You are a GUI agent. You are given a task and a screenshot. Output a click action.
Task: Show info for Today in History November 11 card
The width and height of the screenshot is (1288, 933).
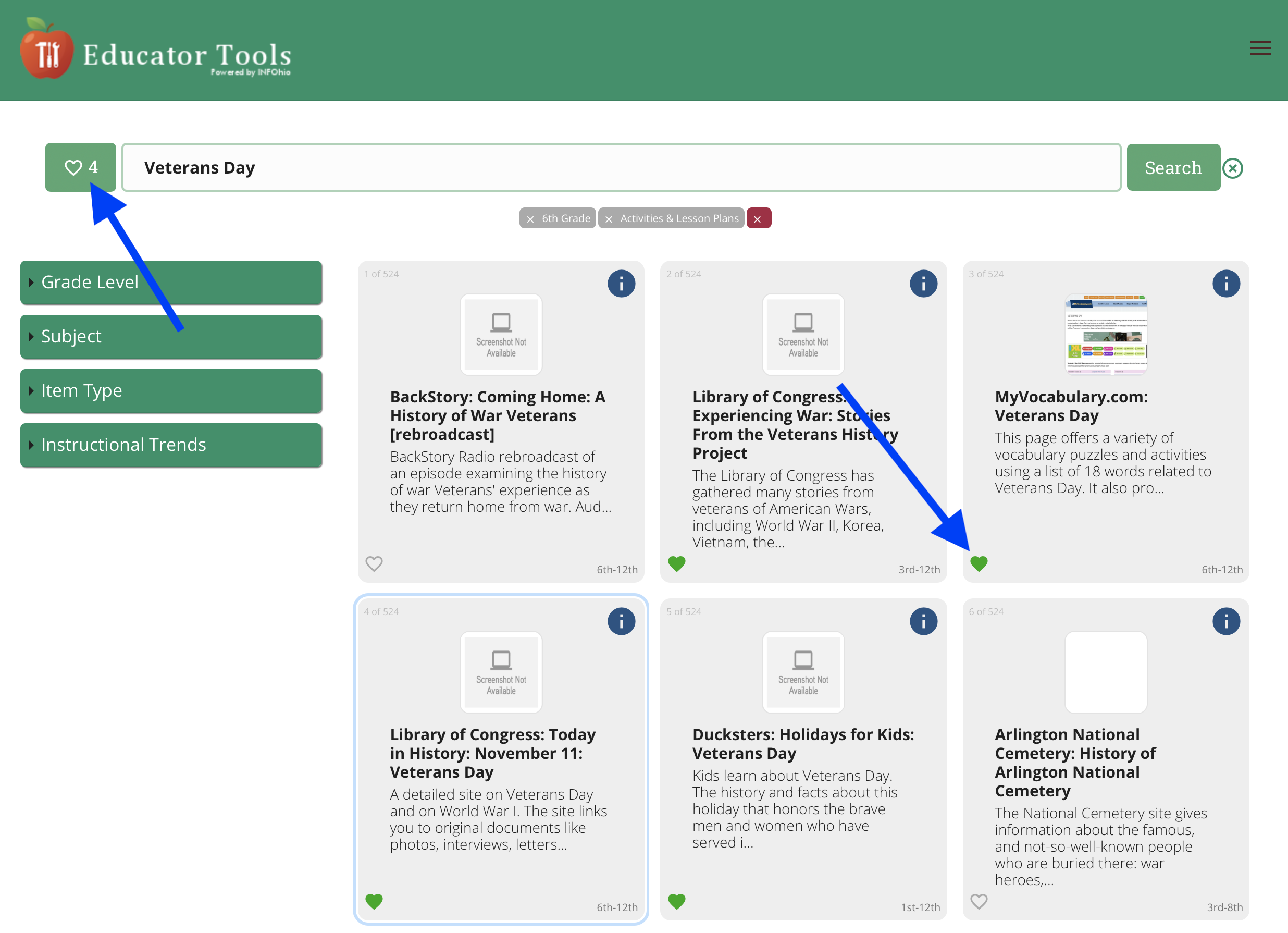(621, 621)
